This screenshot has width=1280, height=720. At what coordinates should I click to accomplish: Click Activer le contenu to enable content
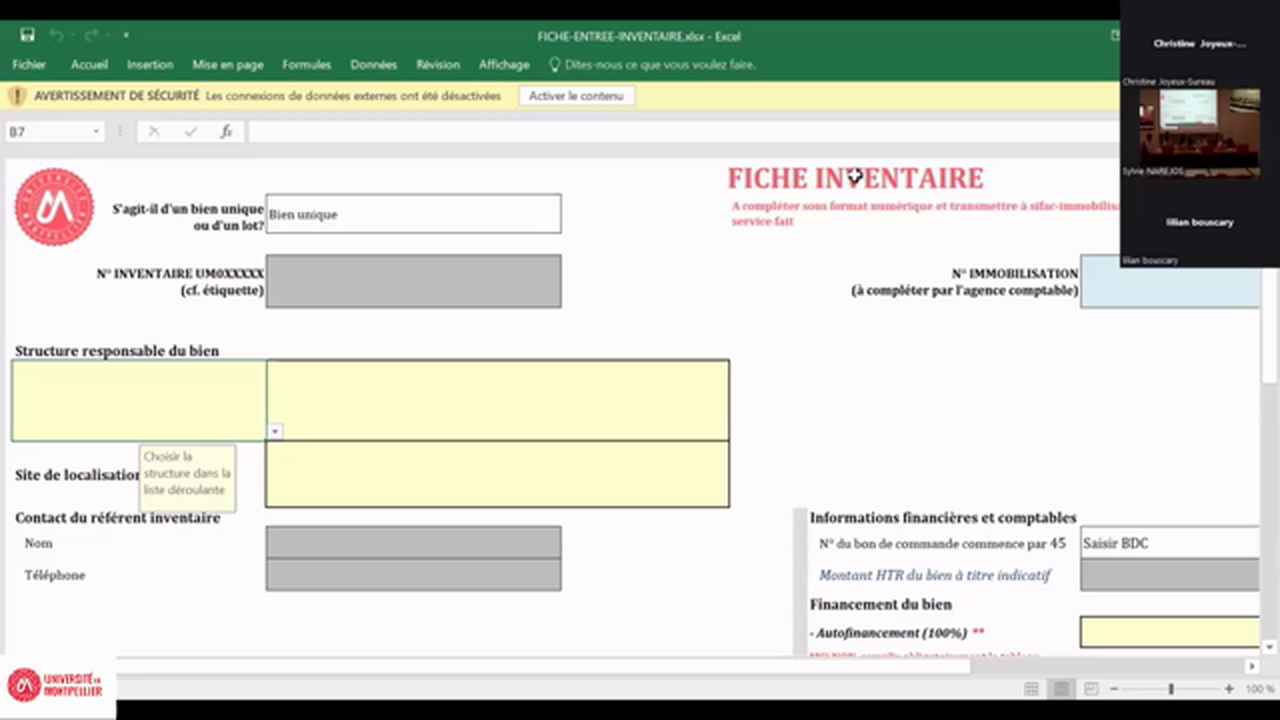(576, 95)
